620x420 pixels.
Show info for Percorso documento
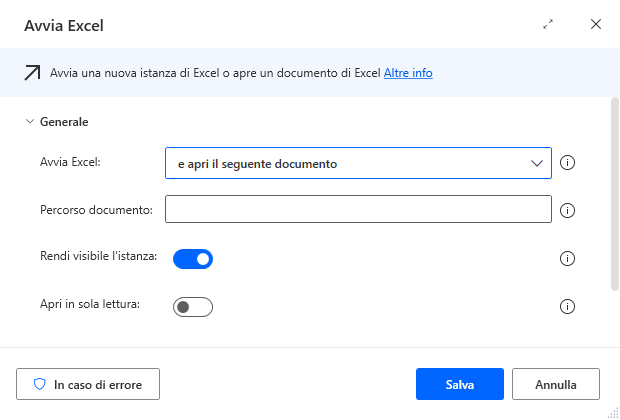click(x=567, y=210)
